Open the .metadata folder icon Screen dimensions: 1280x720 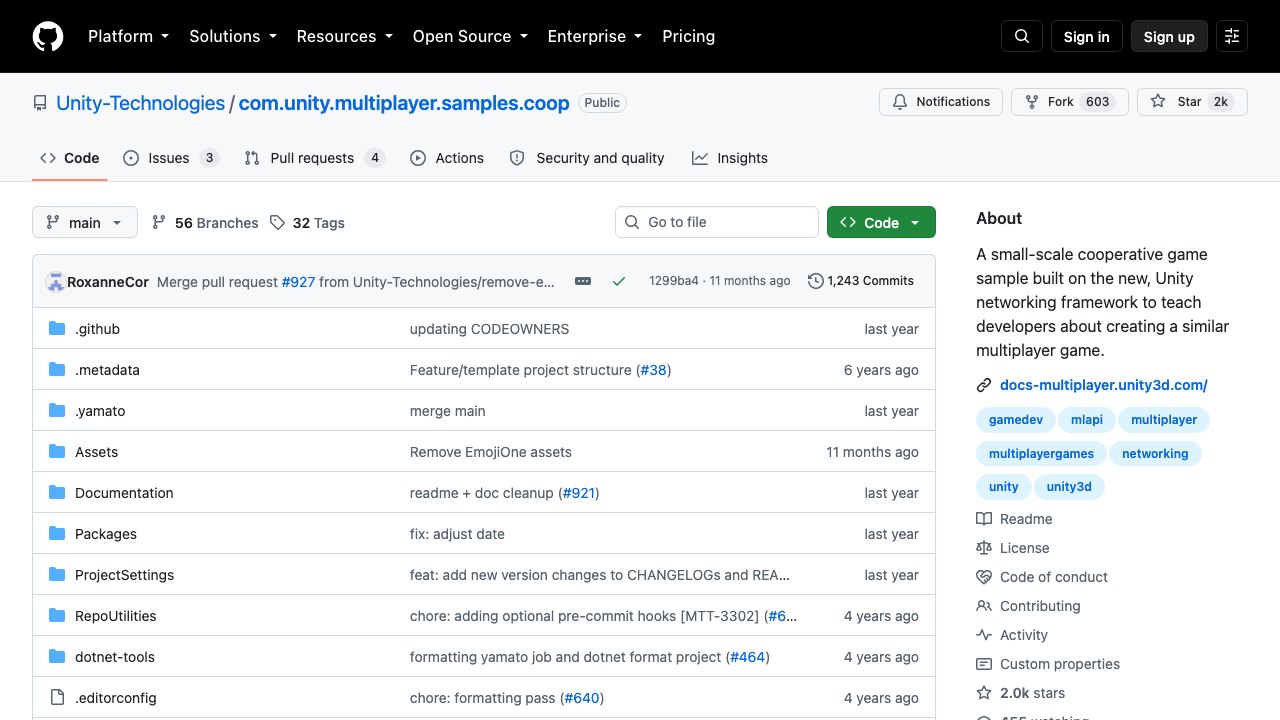click(x=57, y=370)
